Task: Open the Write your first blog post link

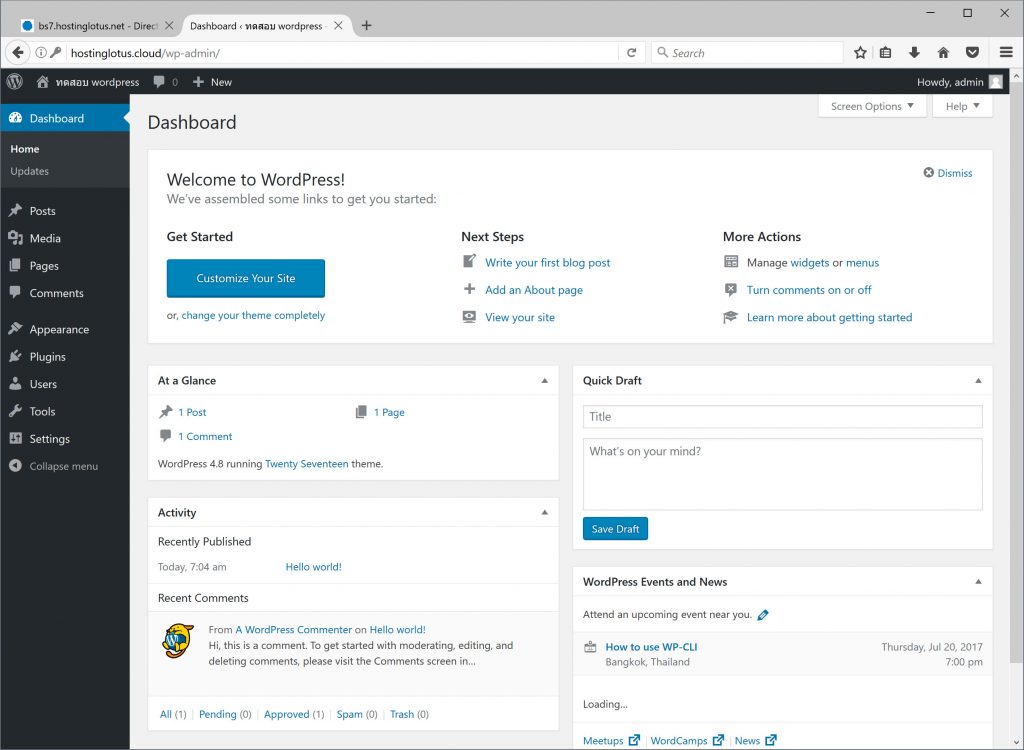Action: point(547,263)
